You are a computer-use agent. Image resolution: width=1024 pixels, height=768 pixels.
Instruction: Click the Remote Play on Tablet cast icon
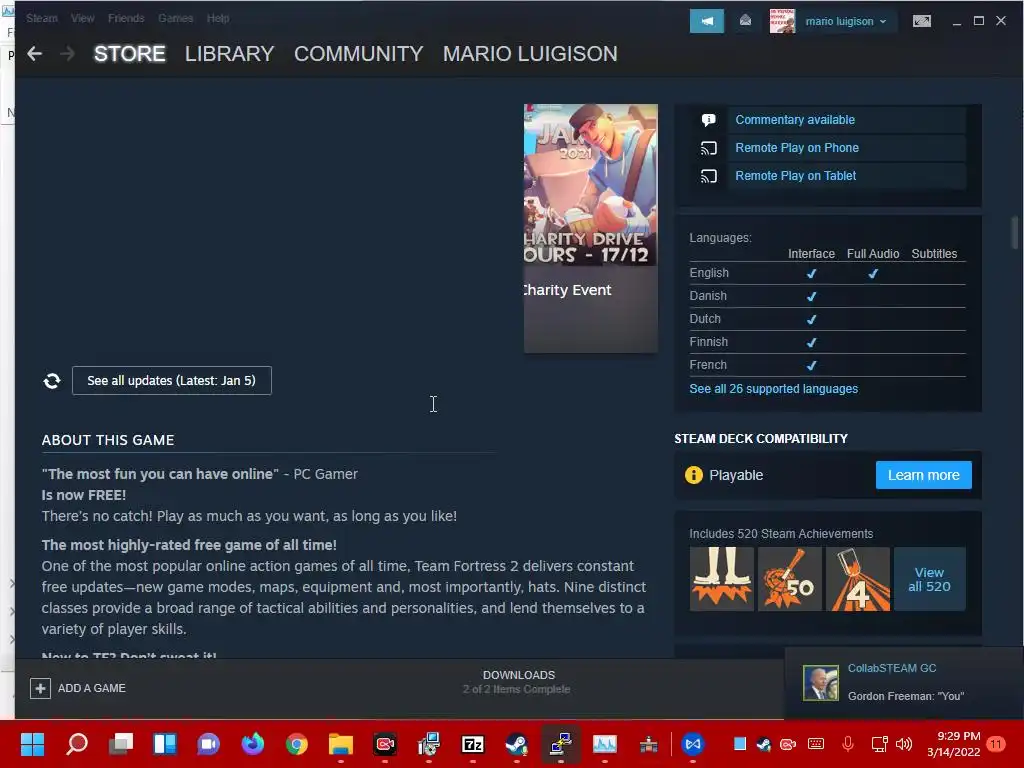coord(709,176)
